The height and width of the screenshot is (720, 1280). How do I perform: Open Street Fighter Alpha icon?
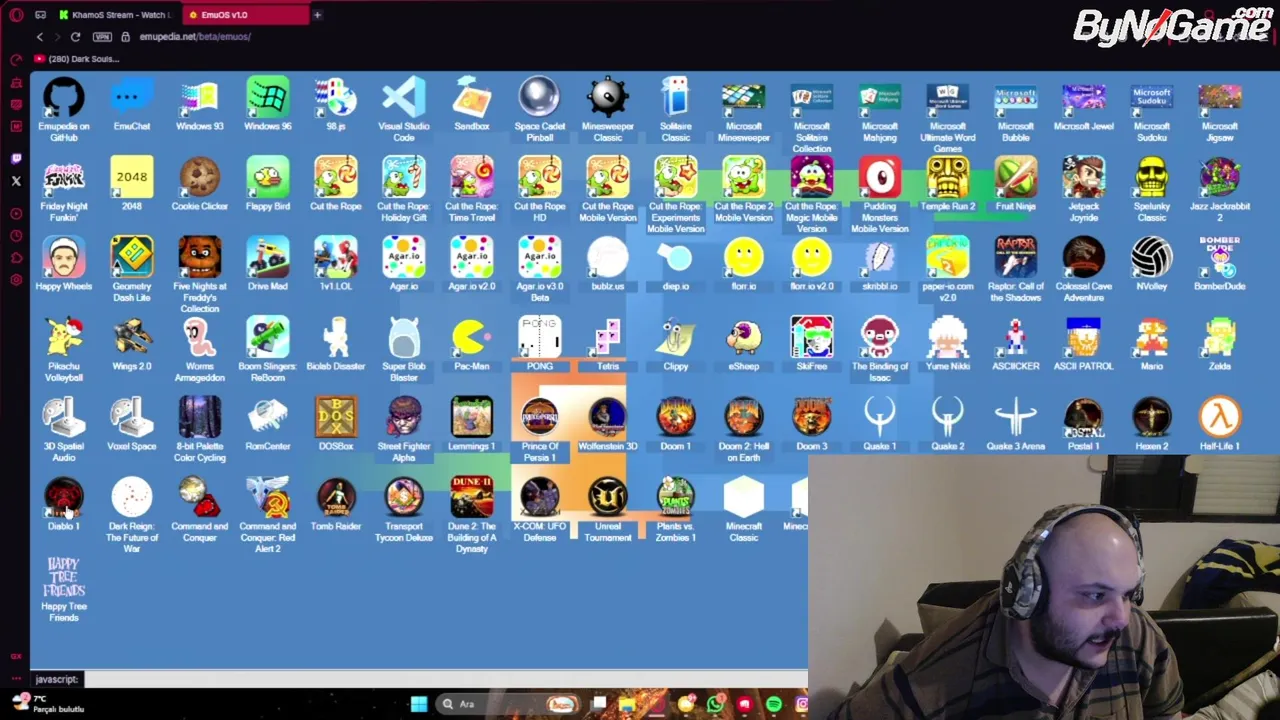point(404,428)
